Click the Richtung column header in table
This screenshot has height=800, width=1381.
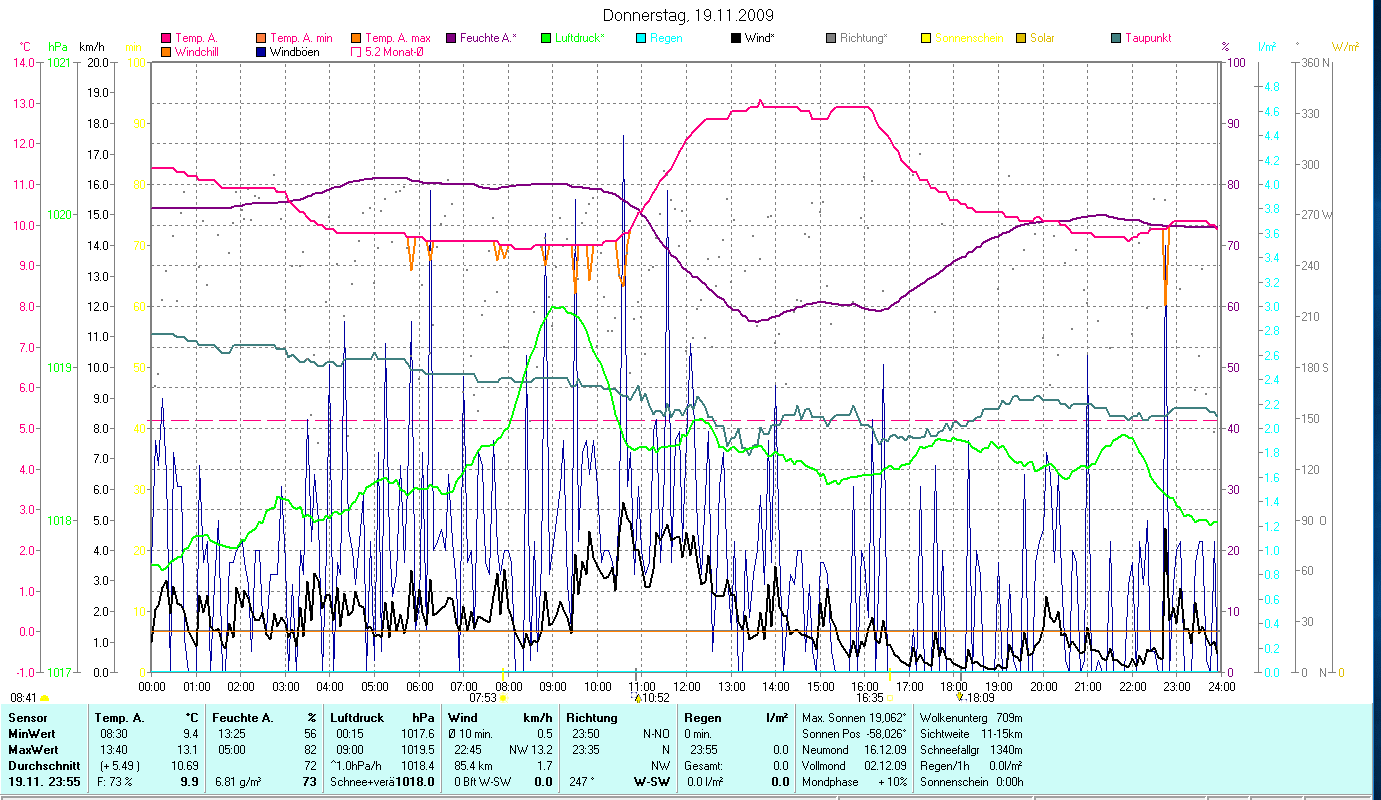point(592,718)
